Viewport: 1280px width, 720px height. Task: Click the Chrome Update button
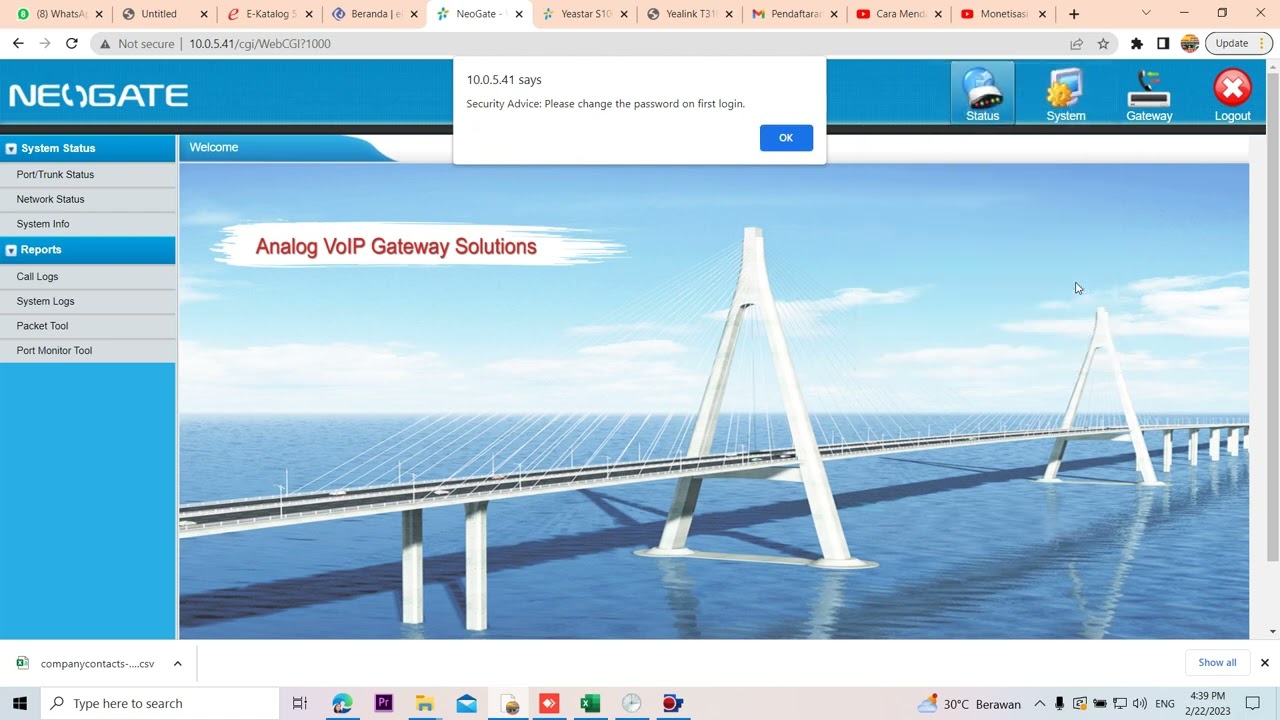(x=1239, y=44)
